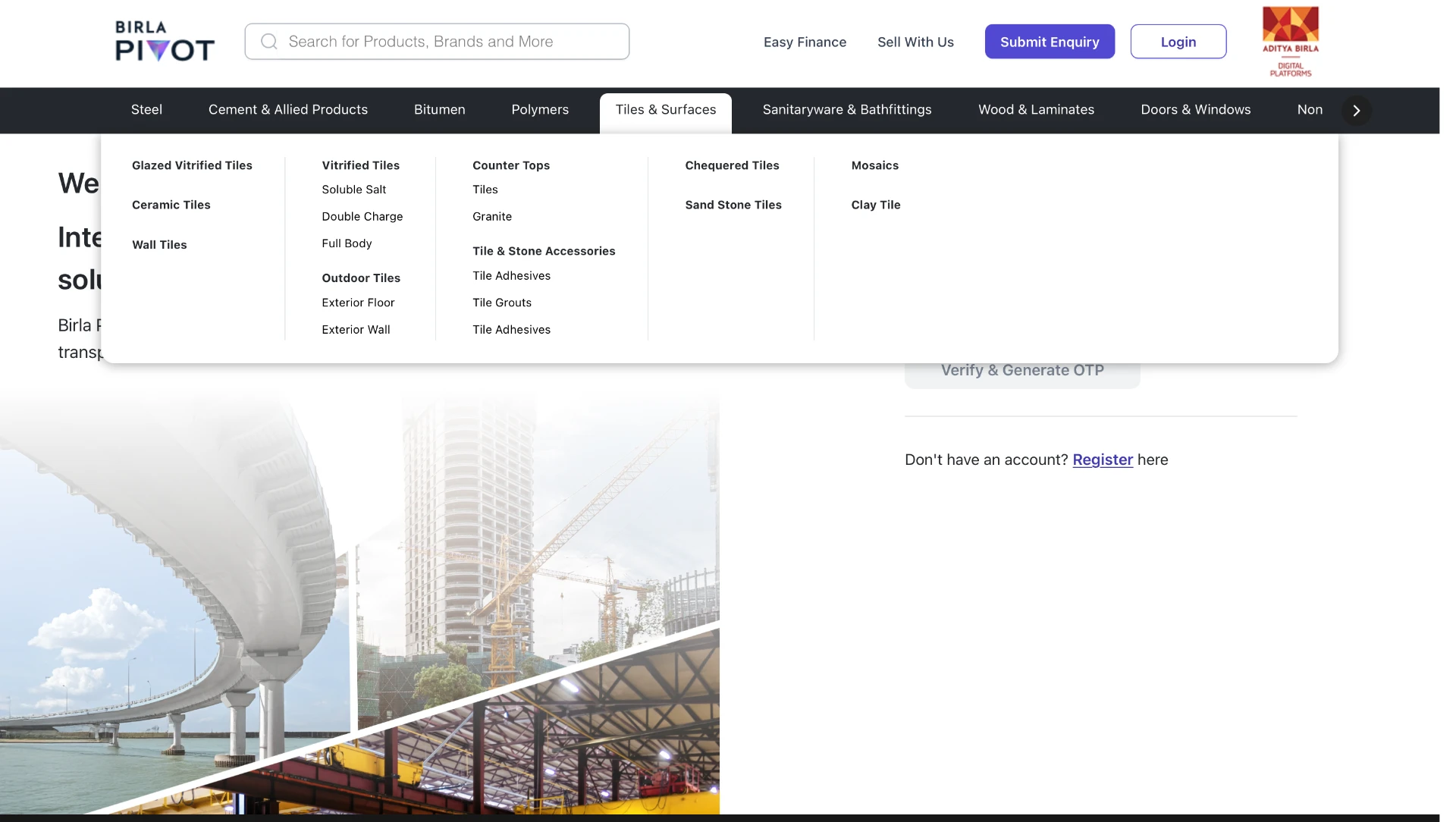Click the Login button
The image size is (1456, 822).
click(1178, 42)
